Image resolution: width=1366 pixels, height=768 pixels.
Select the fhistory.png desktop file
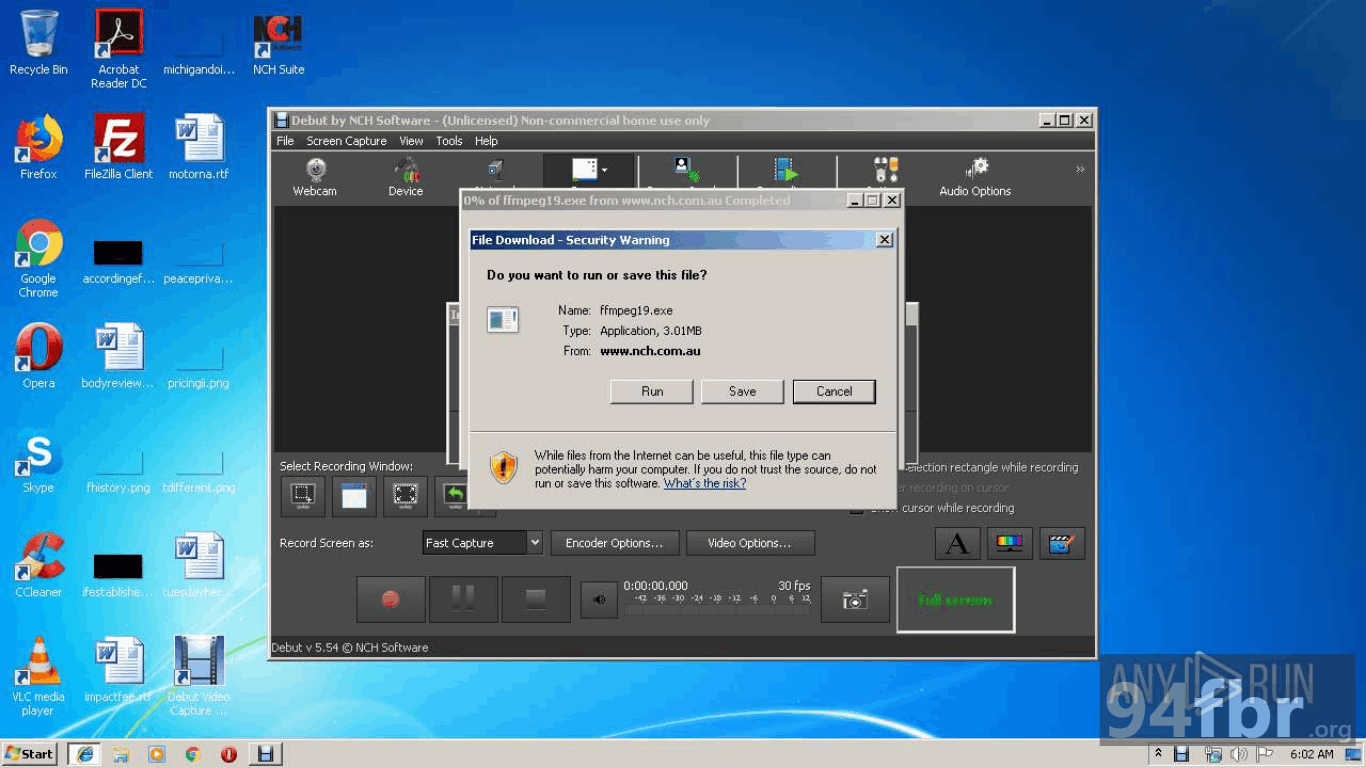point(119,470)
